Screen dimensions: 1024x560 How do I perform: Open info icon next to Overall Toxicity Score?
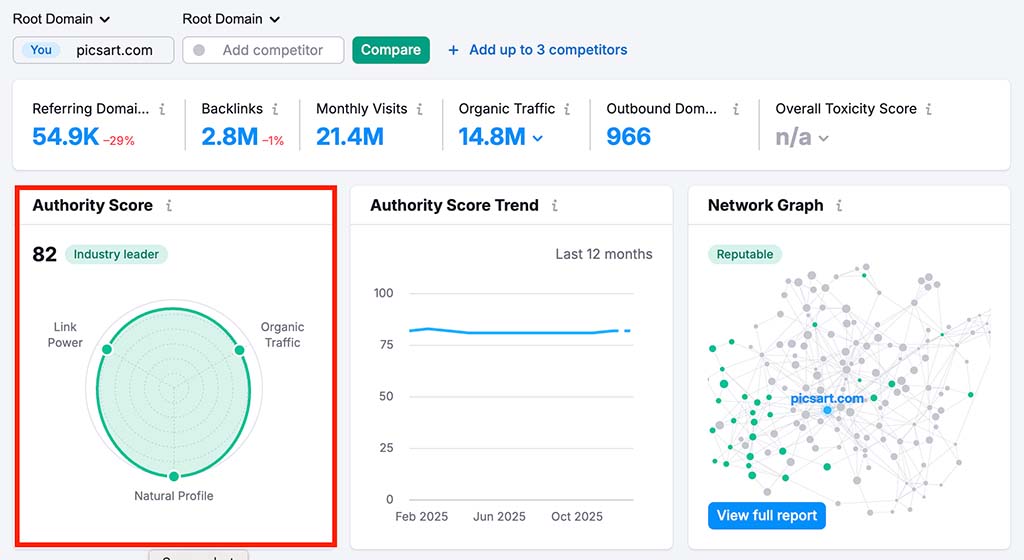click(928, 109)
